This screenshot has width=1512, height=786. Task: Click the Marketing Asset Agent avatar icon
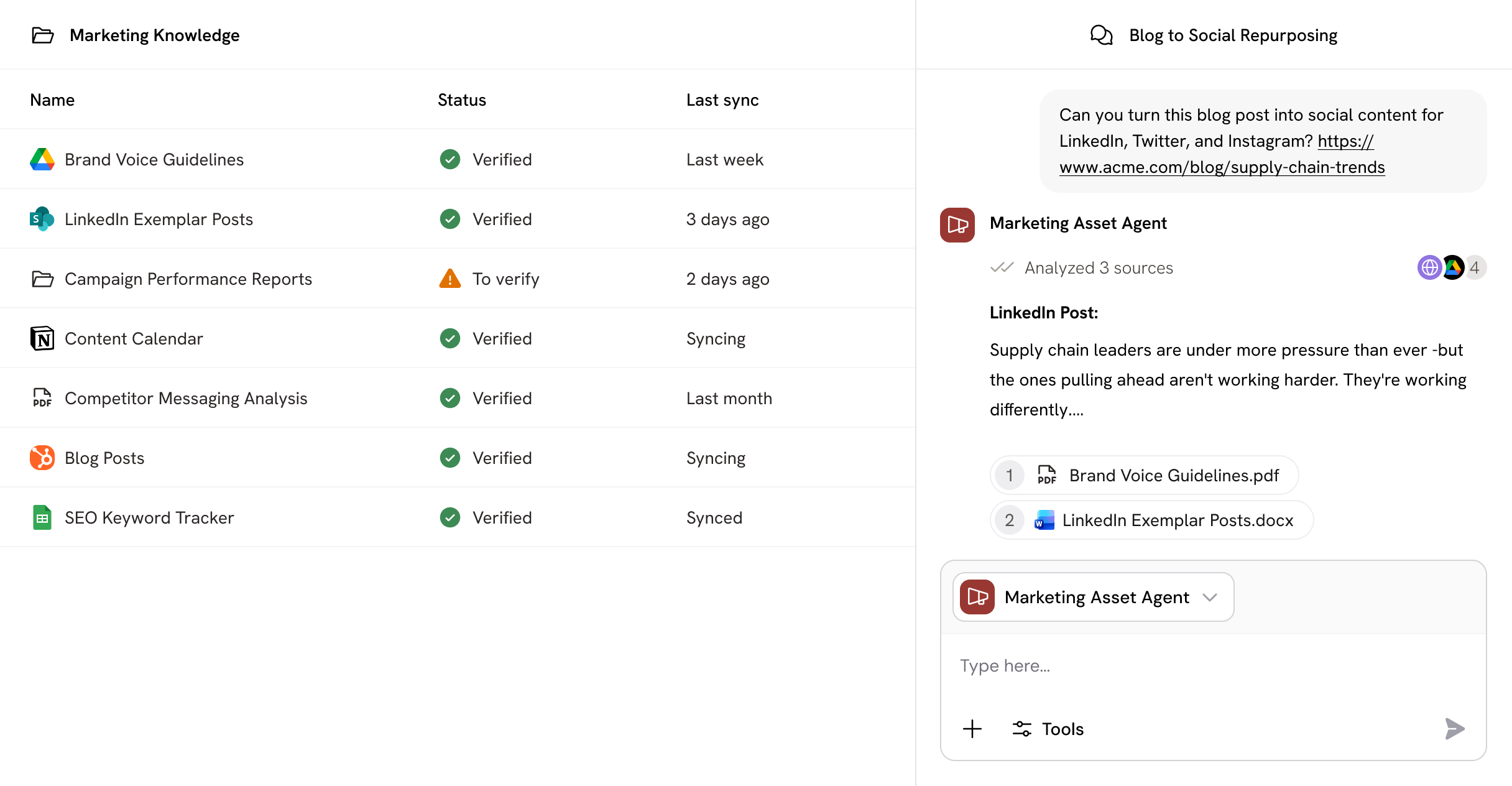click(x=956, y=225)
